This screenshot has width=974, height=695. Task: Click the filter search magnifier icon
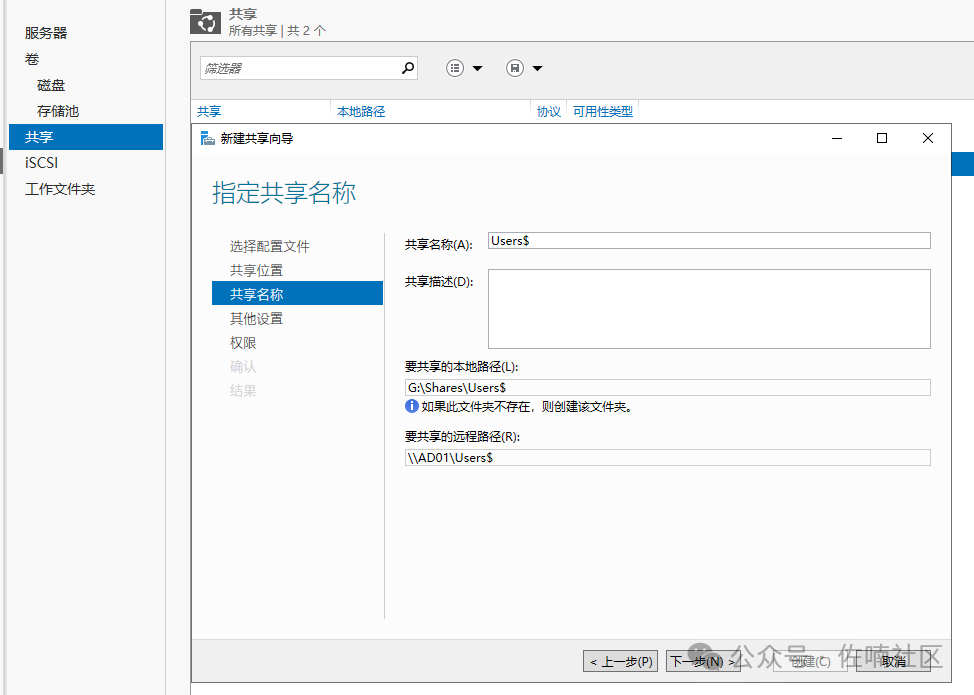point(407,68)
